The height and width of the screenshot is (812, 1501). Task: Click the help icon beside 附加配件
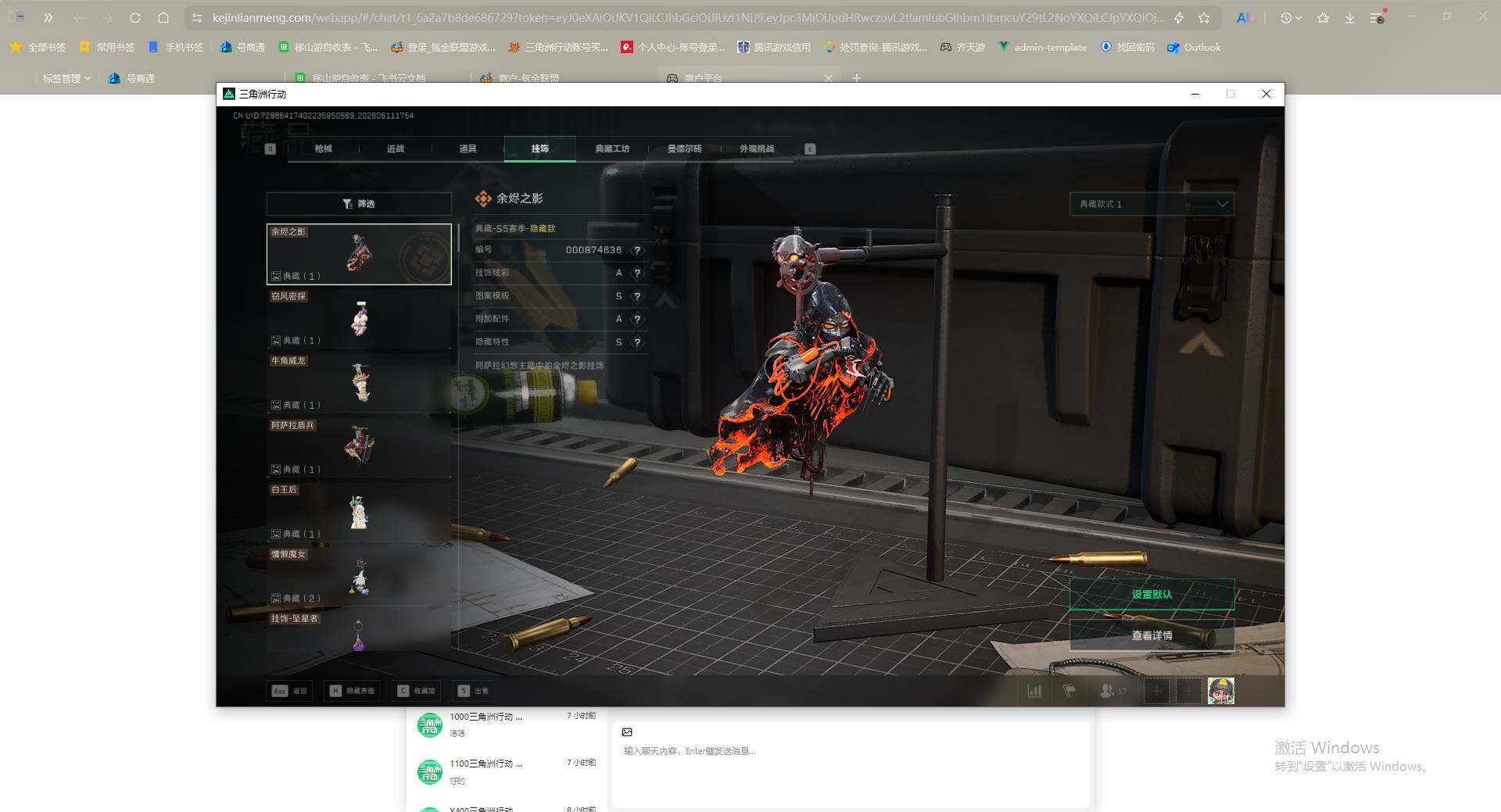point(637,319)
